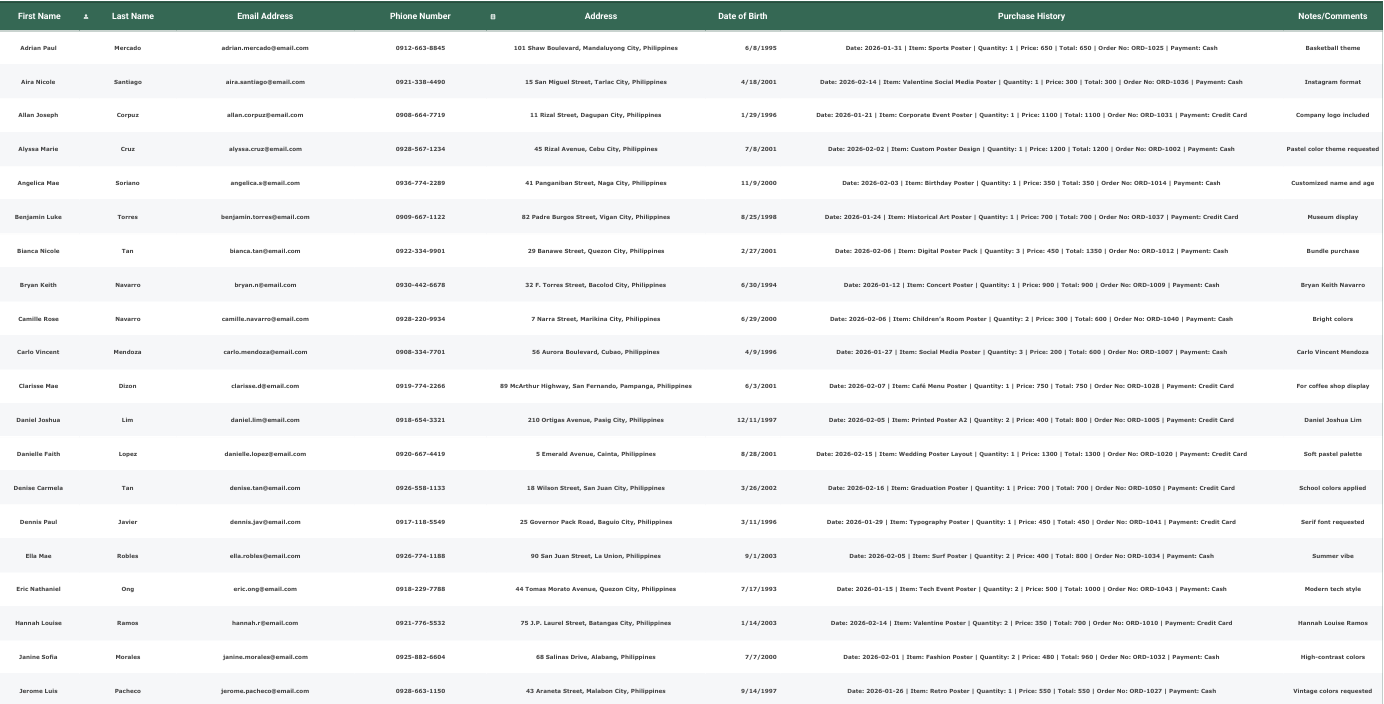Select the cell 'Dennis Paul'
This screenshot has width=1384, height=704.
coord(39,522)
